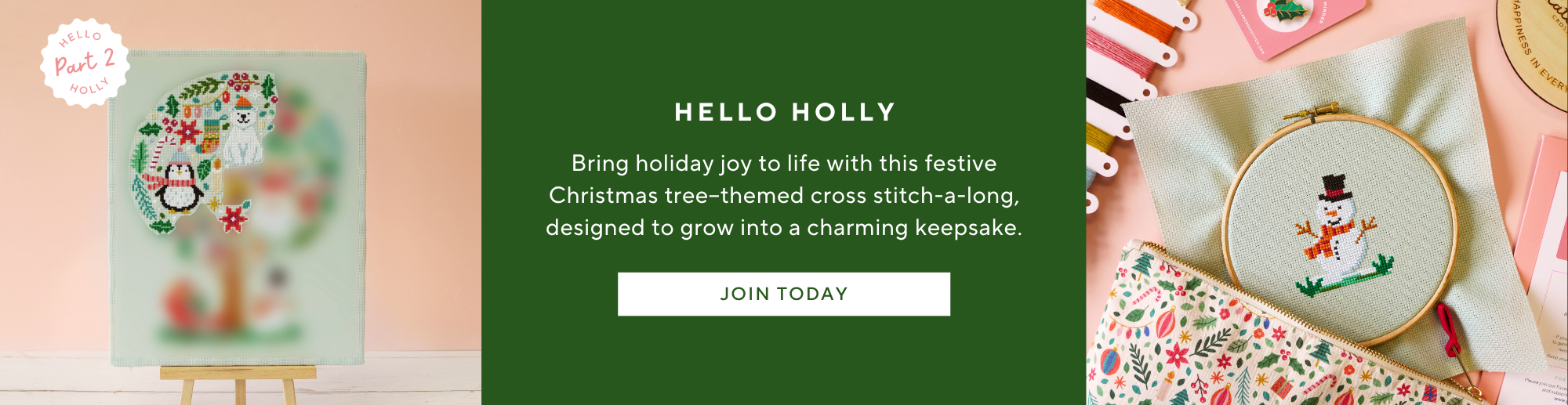
Task: Click the Part 2 scalloped badge
Action: (85, 63)
